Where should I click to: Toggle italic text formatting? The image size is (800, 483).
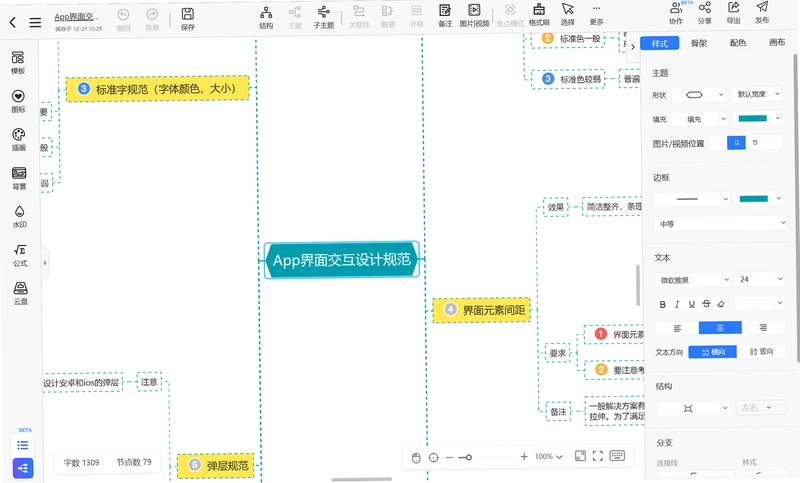[x=677, y=304]
